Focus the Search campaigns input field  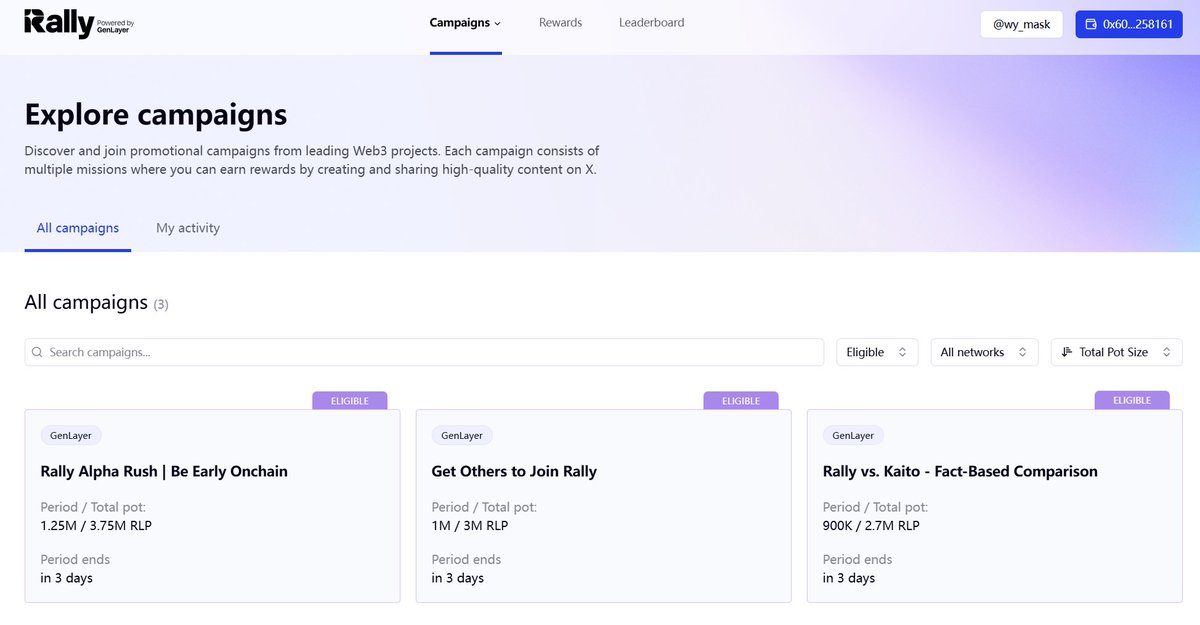point(430,352)
